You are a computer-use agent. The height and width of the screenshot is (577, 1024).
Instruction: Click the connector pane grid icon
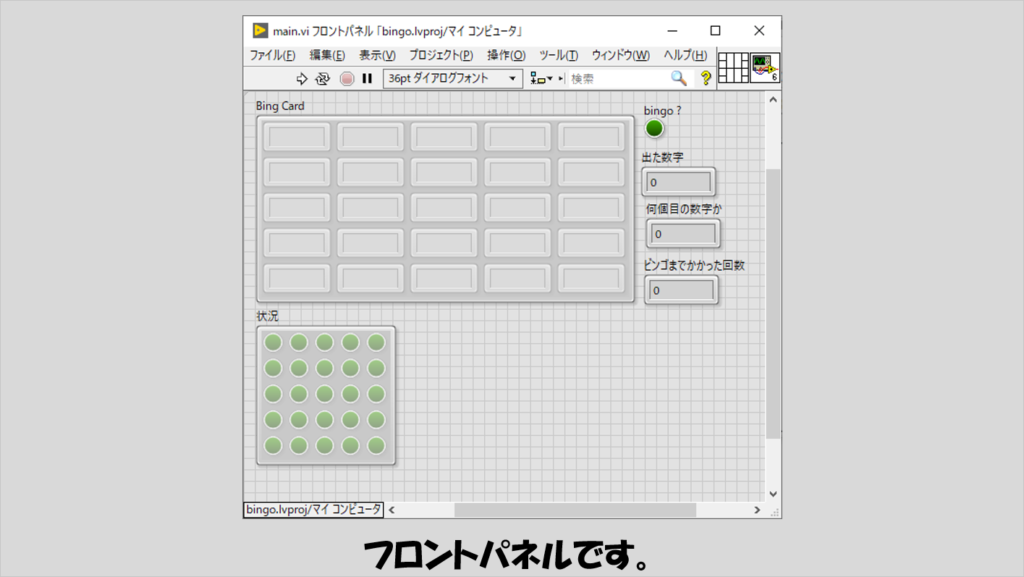(733, 67)
